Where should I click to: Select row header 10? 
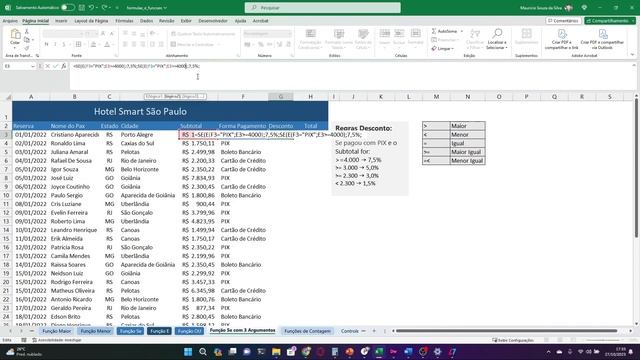[6, 195]
